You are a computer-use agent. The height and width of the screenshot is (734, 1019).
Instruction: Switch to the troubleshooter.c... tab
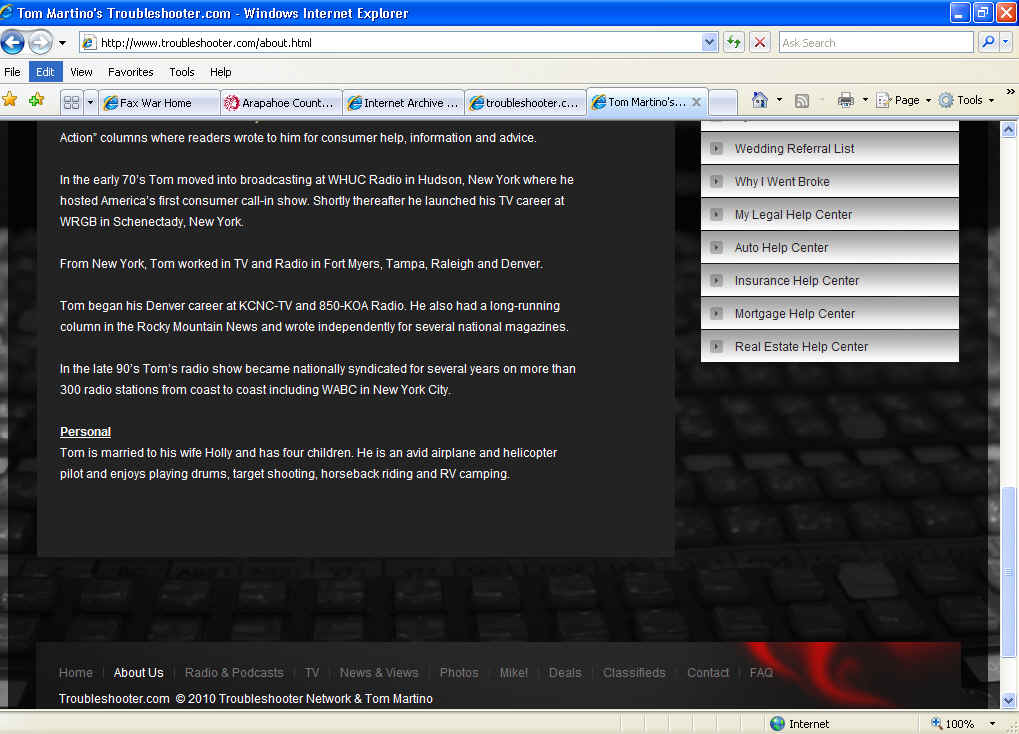click(525, 103)
